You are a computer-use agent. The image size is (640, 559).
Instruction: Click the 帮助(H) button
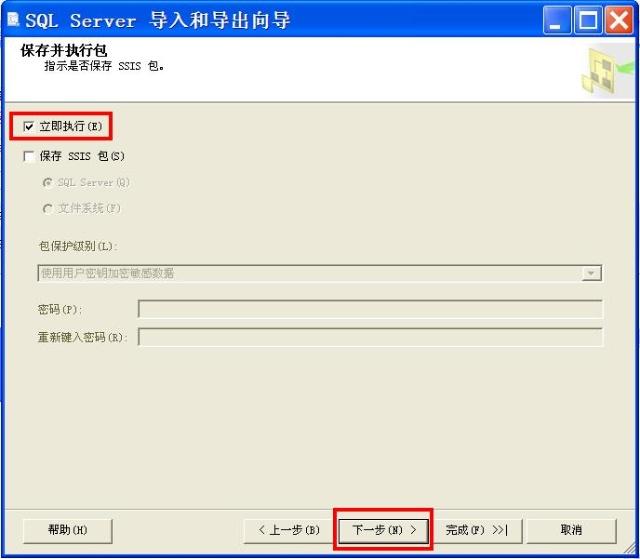coord(68,530)
